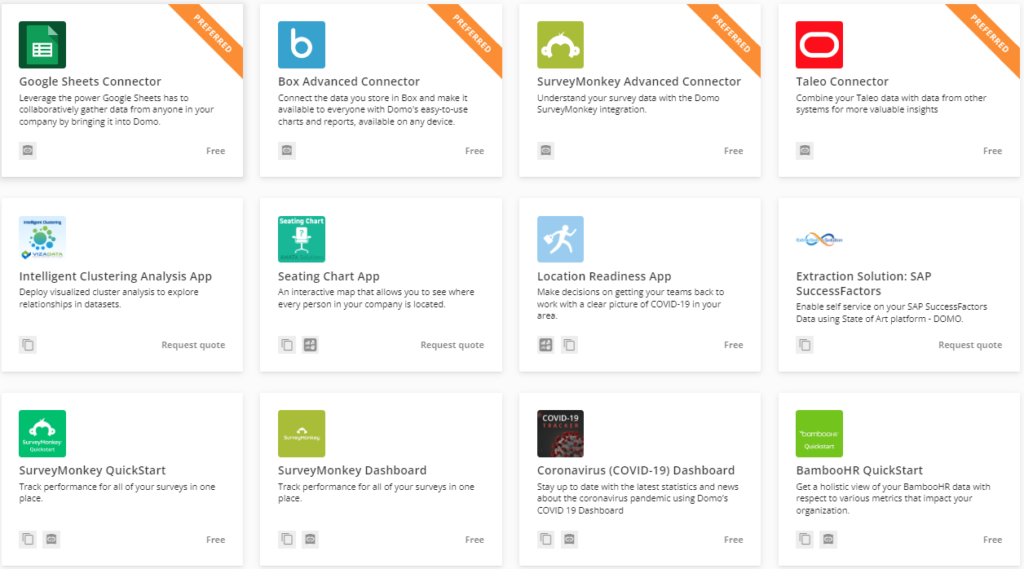Viewport: 1024px width, 569px height.
Task: Open the Seating Chart App icon
Action: (301, 240)
